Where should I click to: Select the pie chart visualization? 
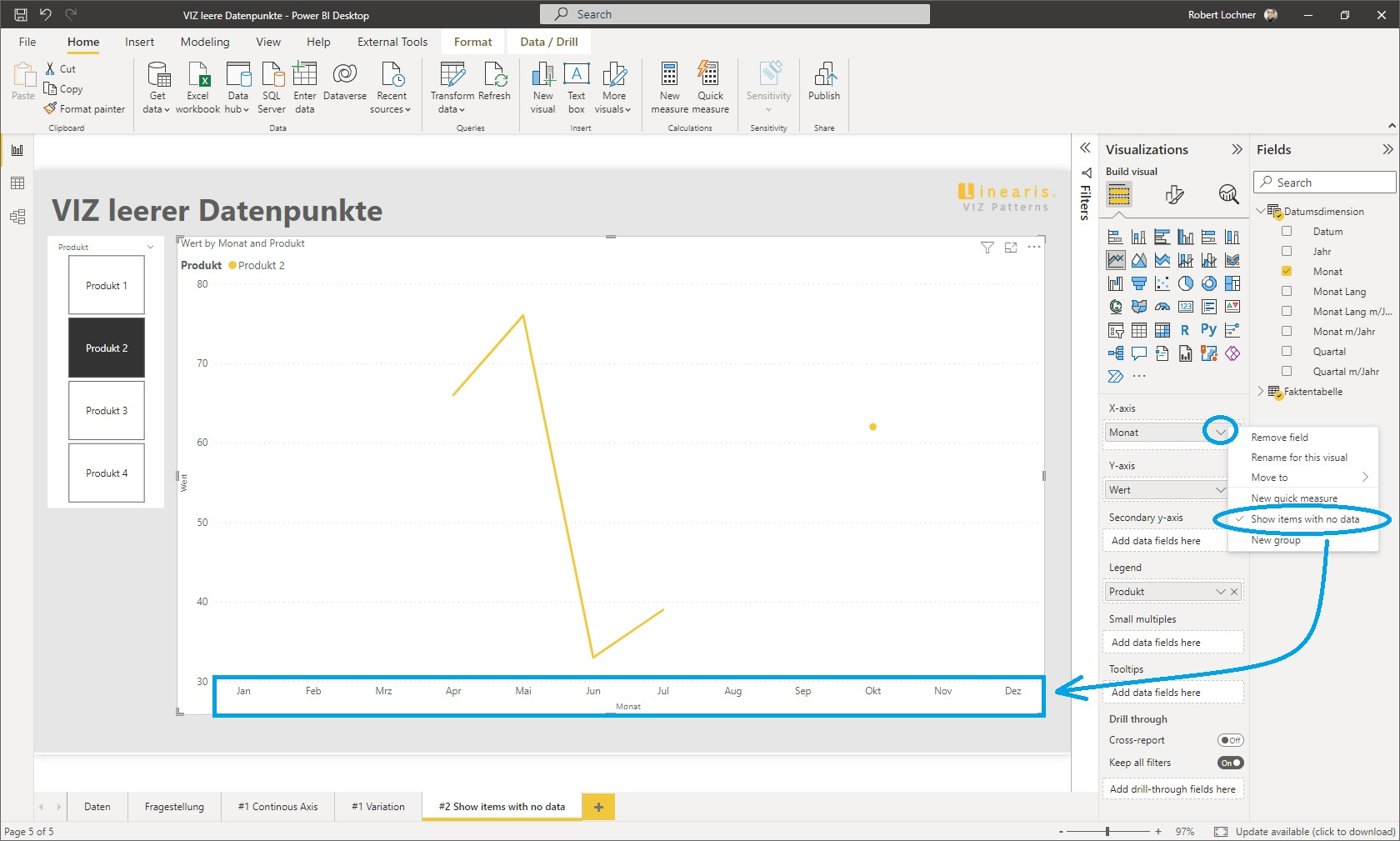pos(1185,283)
